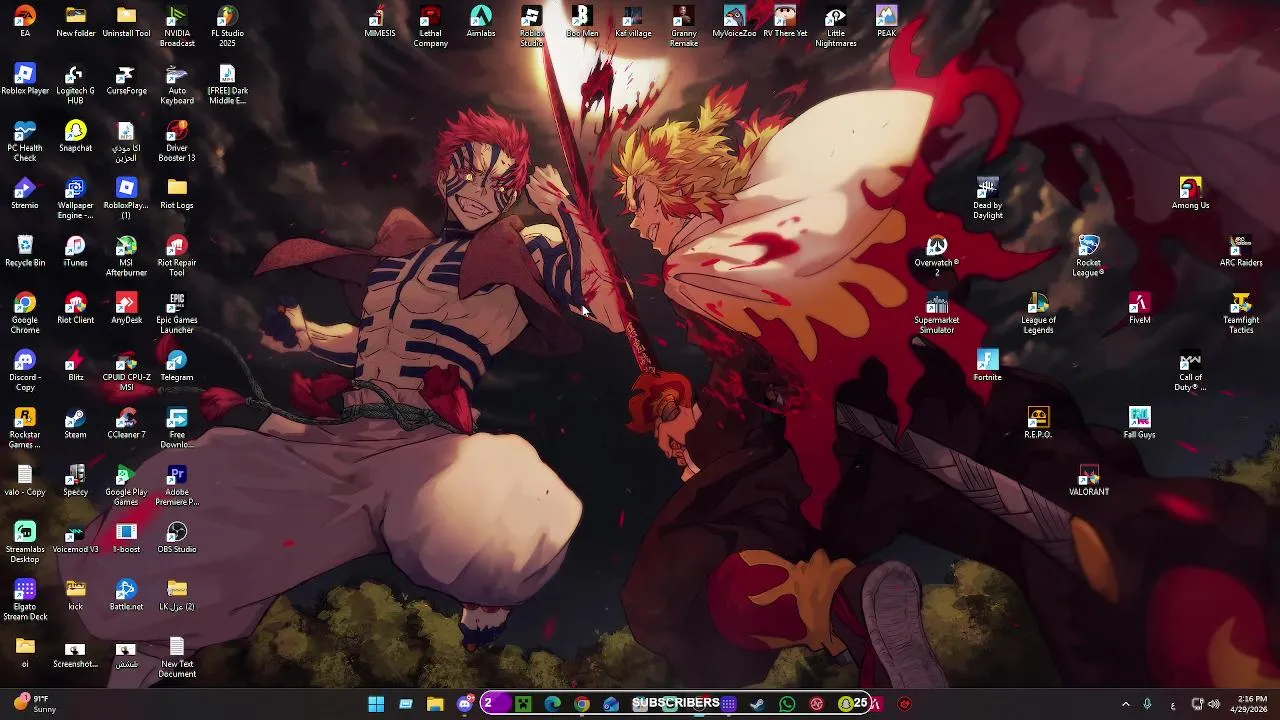1280x720 pixels.
Task: Open CurseForge desktop shortcut
Action: pyautogui.click(x=126, y=80)
